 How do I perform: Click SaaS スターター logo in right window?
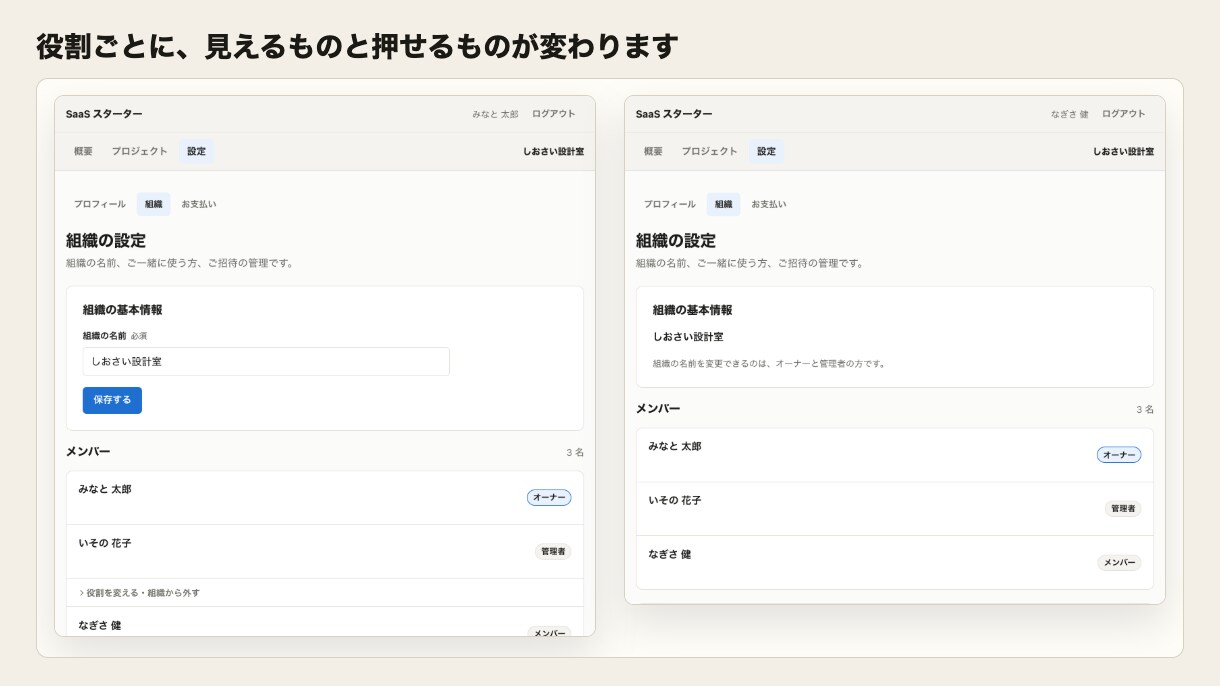674,114
